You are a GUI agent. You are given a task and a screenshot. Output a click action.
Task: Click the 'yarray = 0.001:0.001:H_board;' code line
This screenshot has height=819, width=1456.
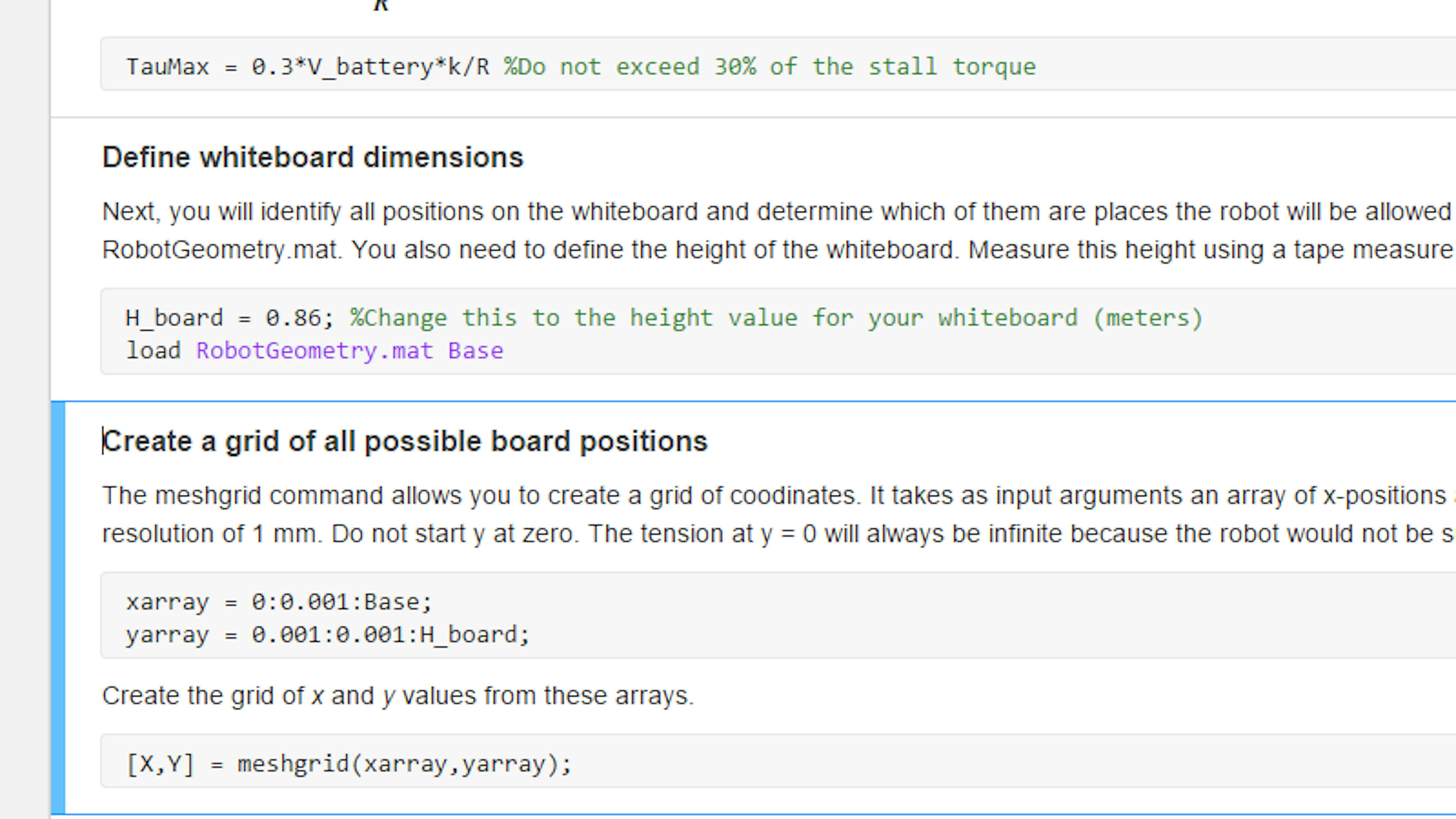click(x=328, y=635)
